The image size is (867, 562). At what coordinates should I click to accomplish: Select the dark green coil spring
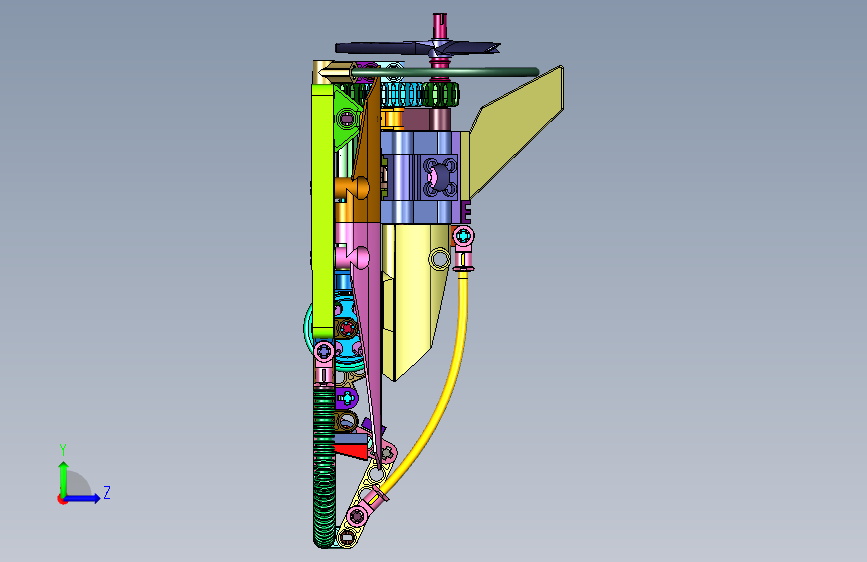[x=324, y=466]
